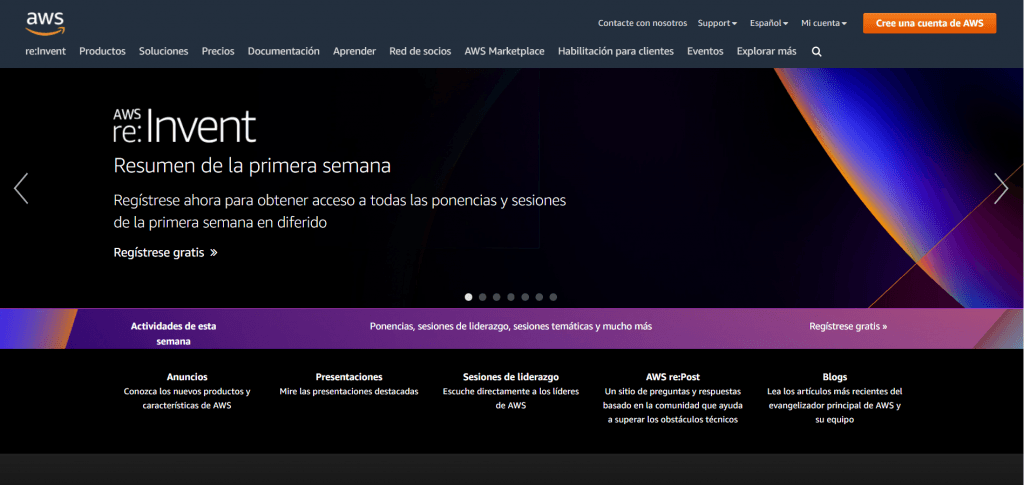The image size is (1024, 485).
Task: Click Mire las presentaciones destacadas text
Action: pos(349,392)
